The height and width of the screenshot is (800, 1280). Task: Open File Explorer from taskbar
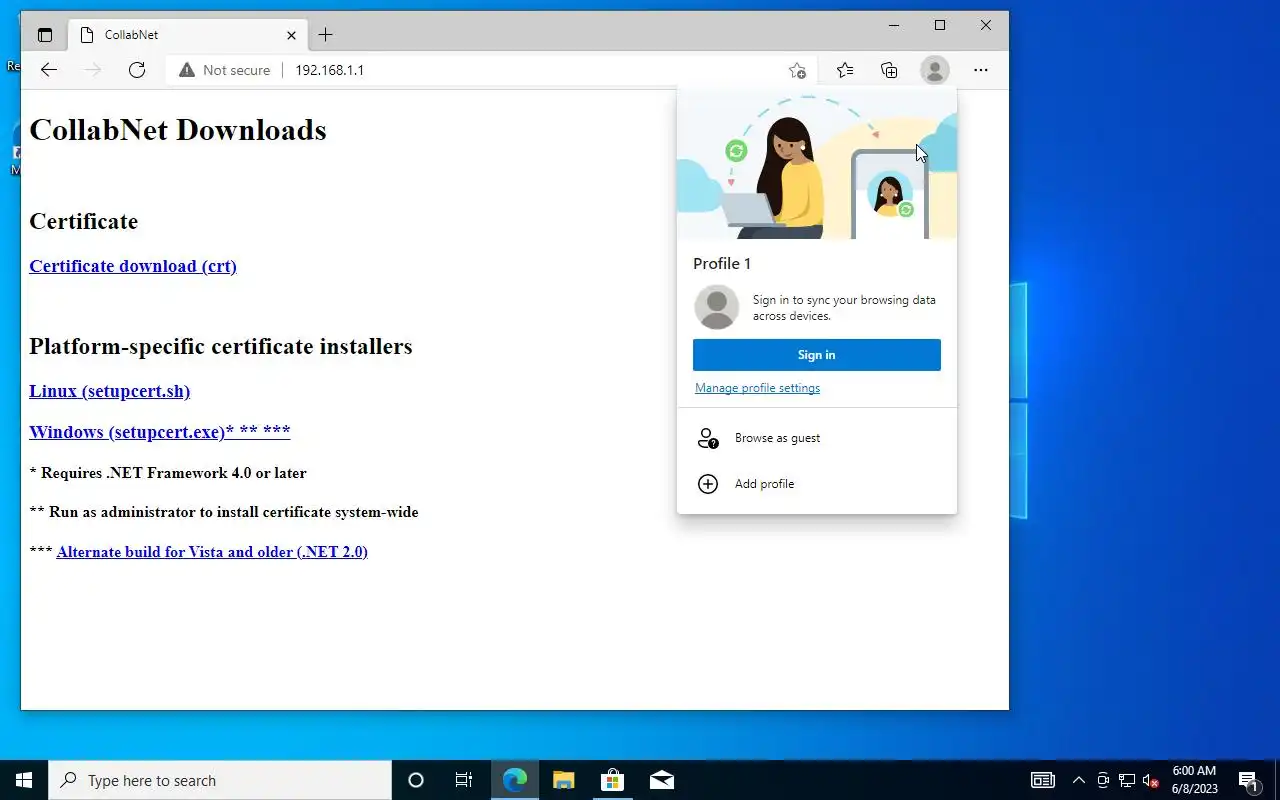[x=564, y=780]
